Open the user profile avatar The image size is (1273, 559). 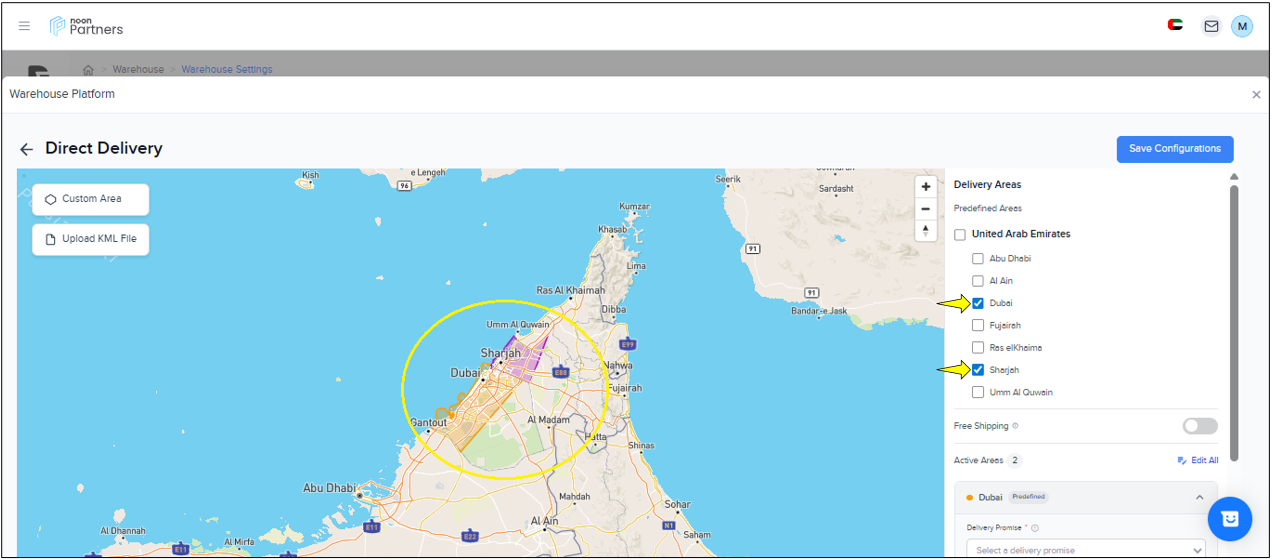tap(1241, 26)
